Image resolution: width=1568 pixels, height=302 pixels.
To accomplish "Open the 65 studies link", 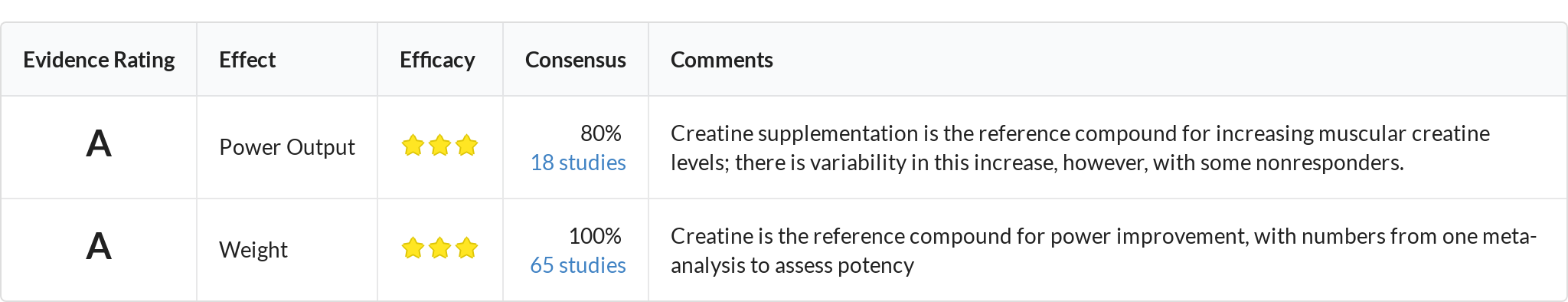I will pyautogui.click(x=578, y=265).
